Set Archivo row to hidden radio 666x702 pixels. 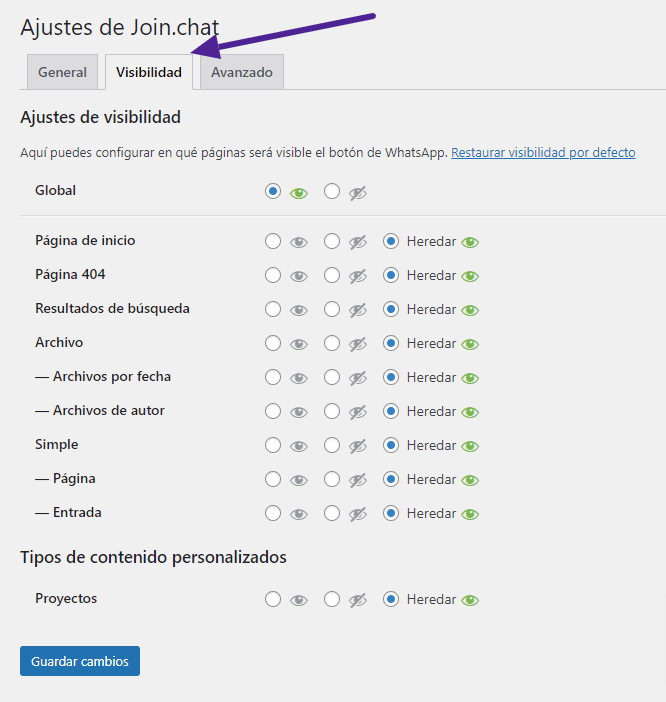(332, 343)
